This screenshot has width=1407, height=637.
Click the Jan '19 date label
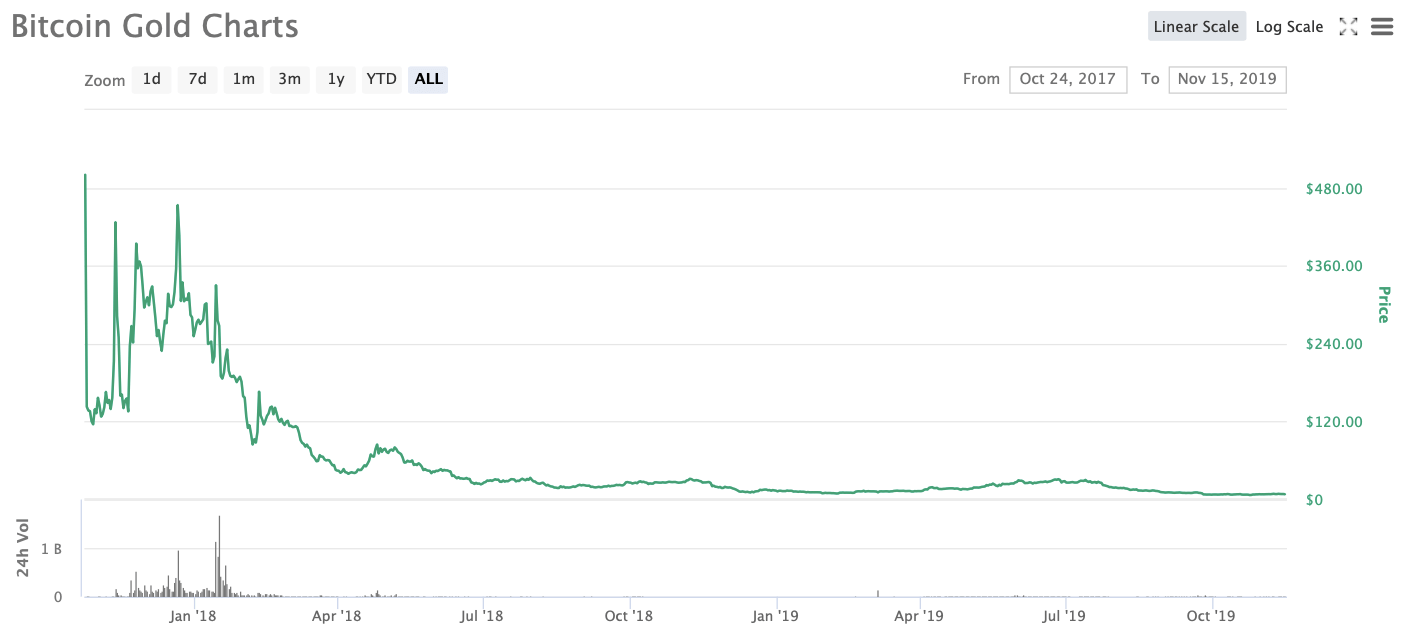(775, 616)
